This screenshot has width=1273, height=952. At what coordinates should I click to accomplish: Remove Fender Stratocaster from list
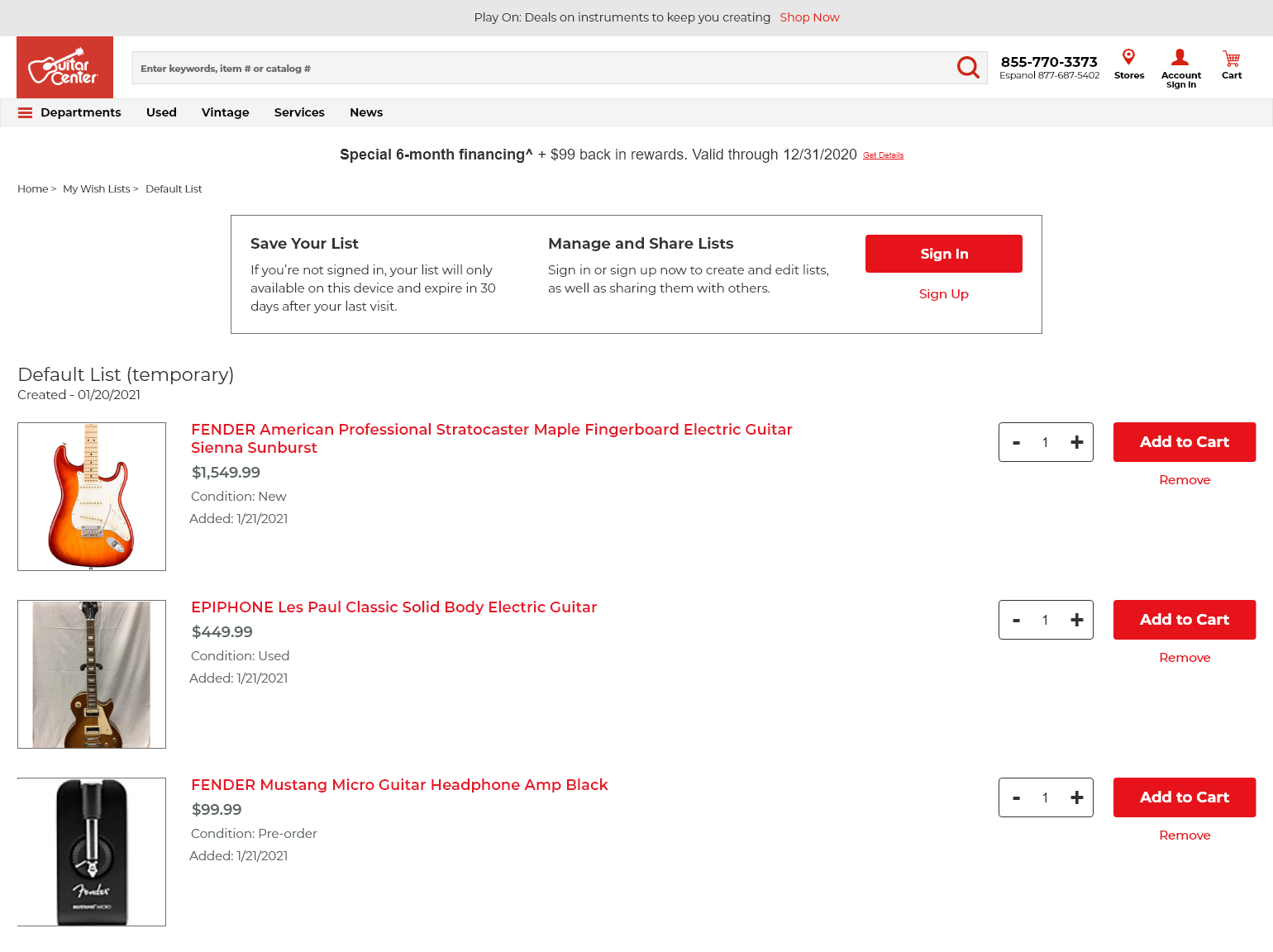pyautogui.click(x=1185, y=480)
